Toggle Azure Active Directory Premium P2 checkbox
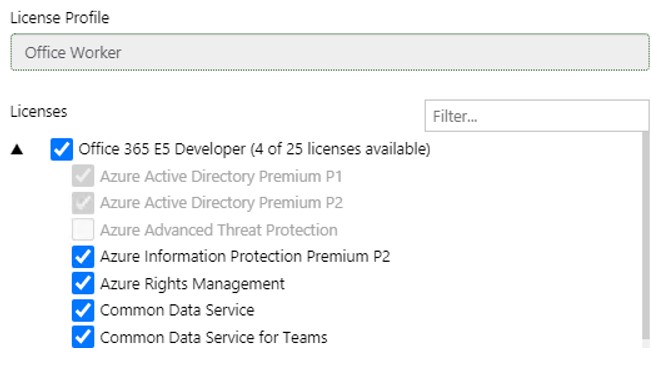The image size is (652, 368). (x=83, y=203)
